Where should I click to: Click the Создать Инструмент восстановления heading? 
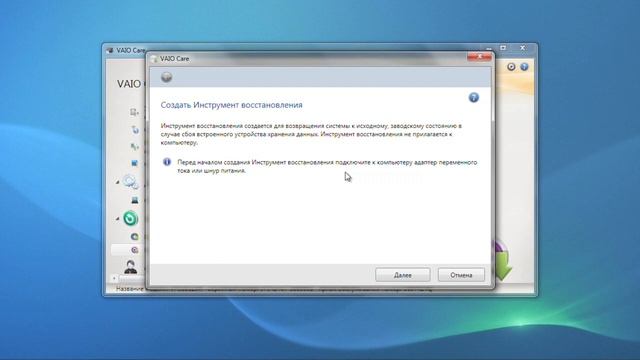[x=231, y=105]
